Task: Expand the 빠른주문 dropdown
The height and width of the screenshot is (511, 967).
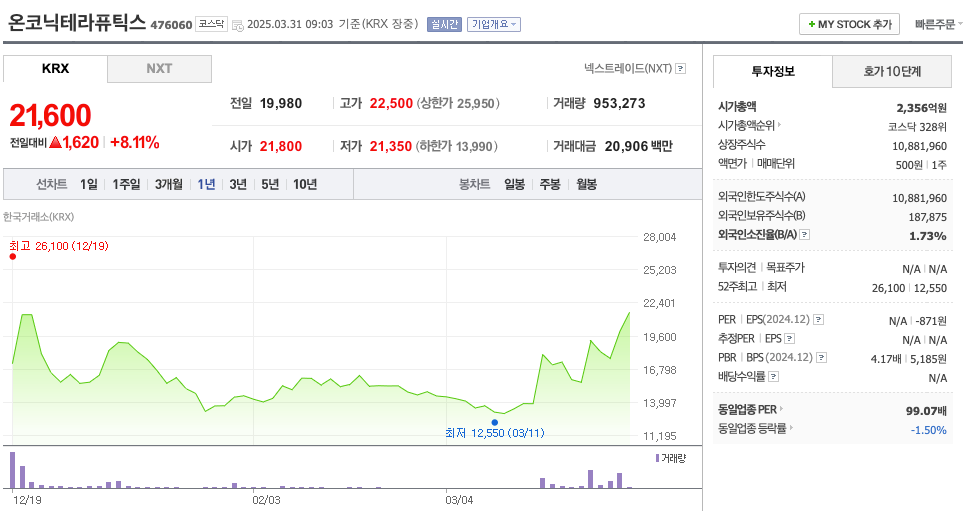Action: [939, 24]
